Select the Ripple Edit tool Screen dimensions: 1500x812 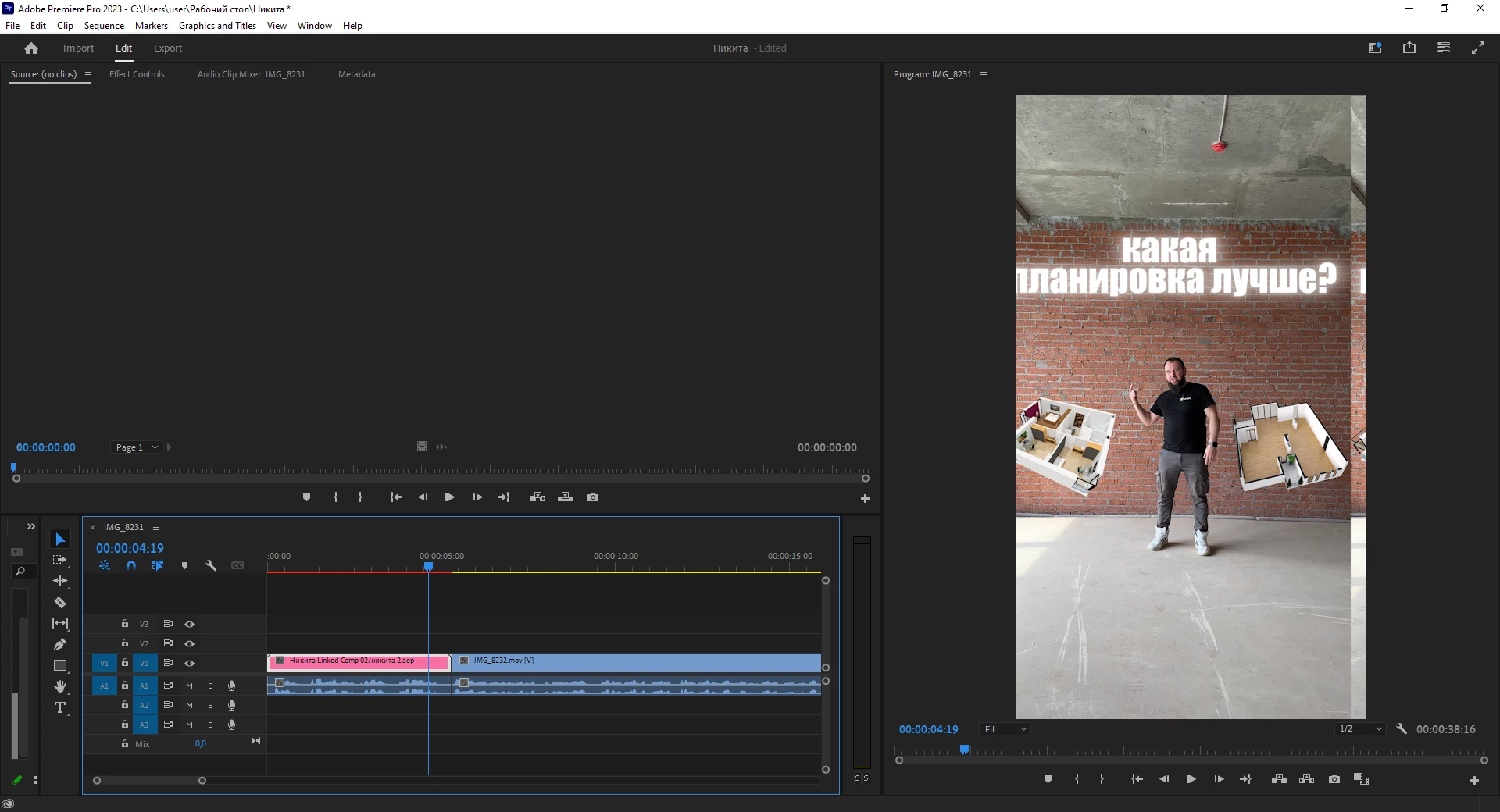pos(60,582)
